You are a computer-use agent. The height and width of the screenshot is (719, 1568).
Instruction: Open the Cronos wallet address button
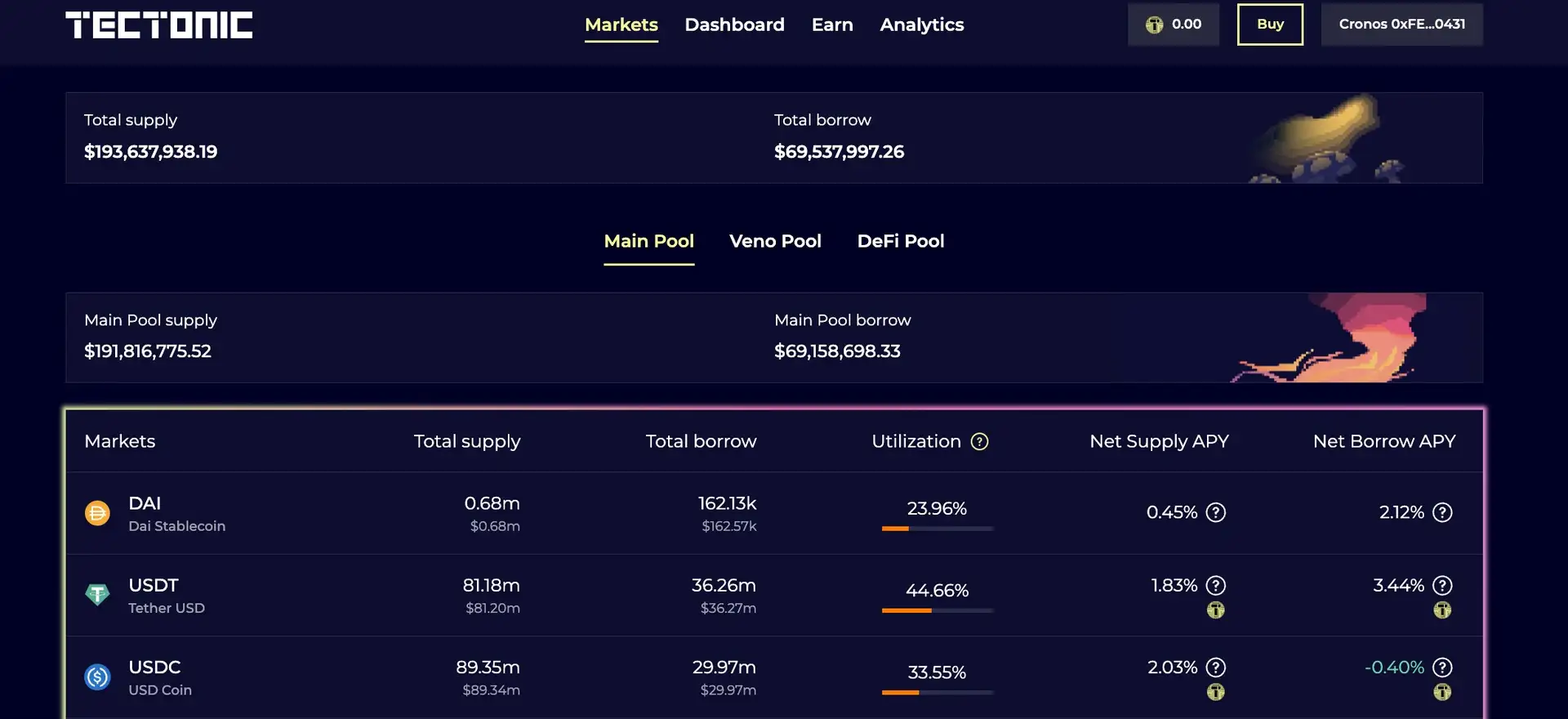pos(1401,25)
